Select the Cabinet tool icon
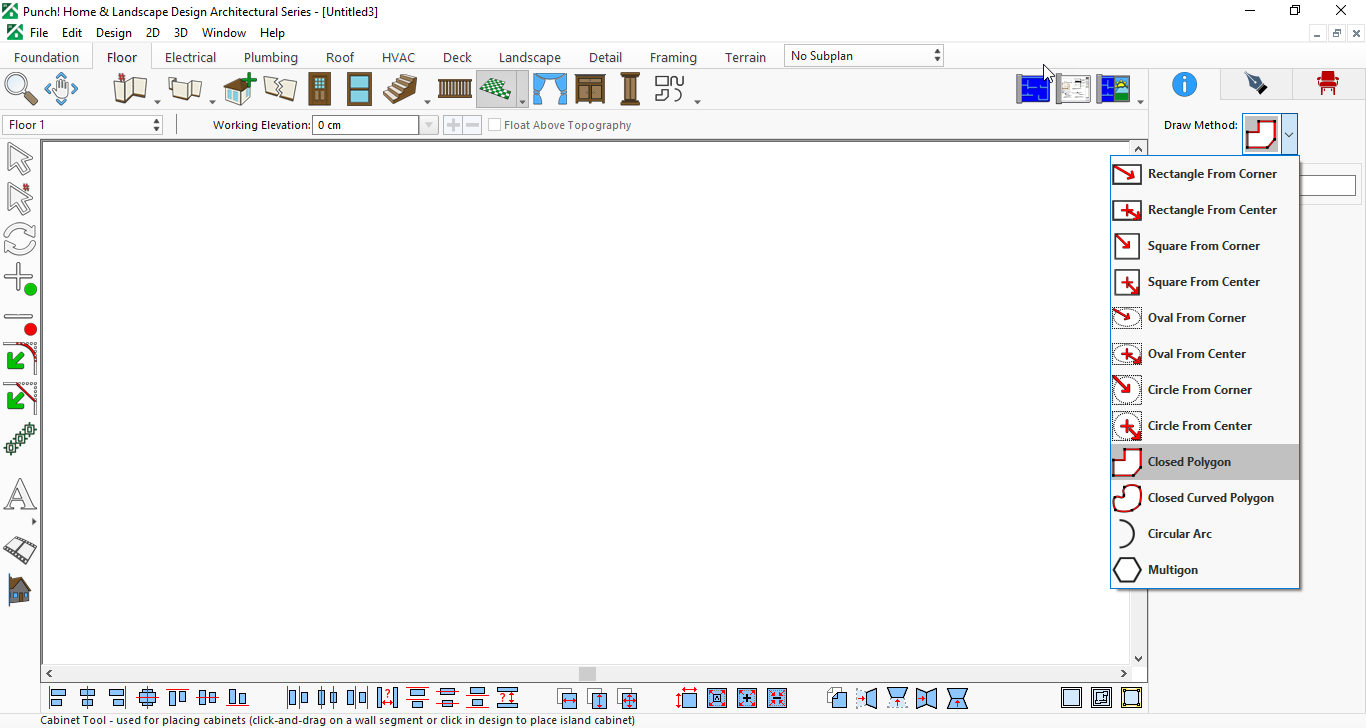Image resolution: width=1366 pixels, height=728 pixels. [590, 89]
